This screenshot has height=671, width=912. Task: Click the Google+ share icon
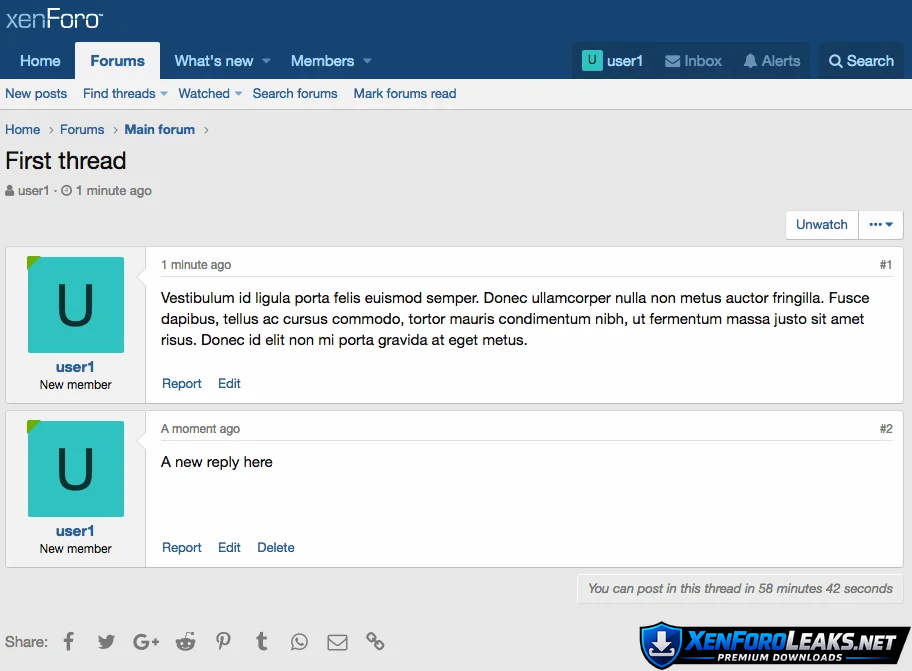146,642
